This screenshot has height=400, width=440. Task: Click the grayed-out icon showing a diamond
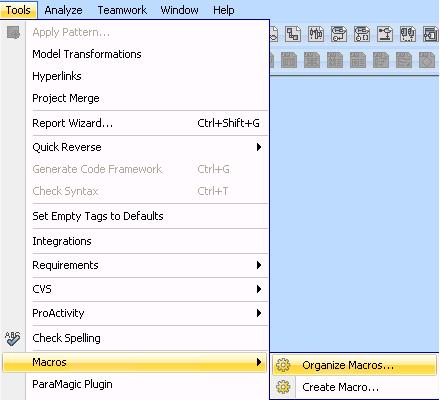(x=427, y=60)
